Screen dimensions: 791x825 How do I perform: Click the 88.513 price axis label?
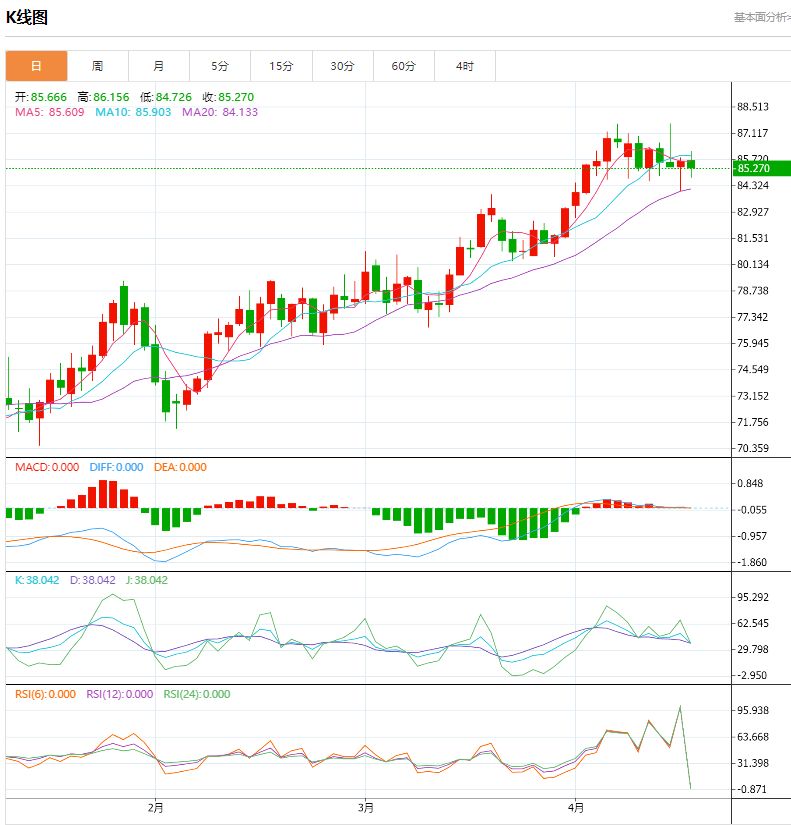(x=753, y=107)
